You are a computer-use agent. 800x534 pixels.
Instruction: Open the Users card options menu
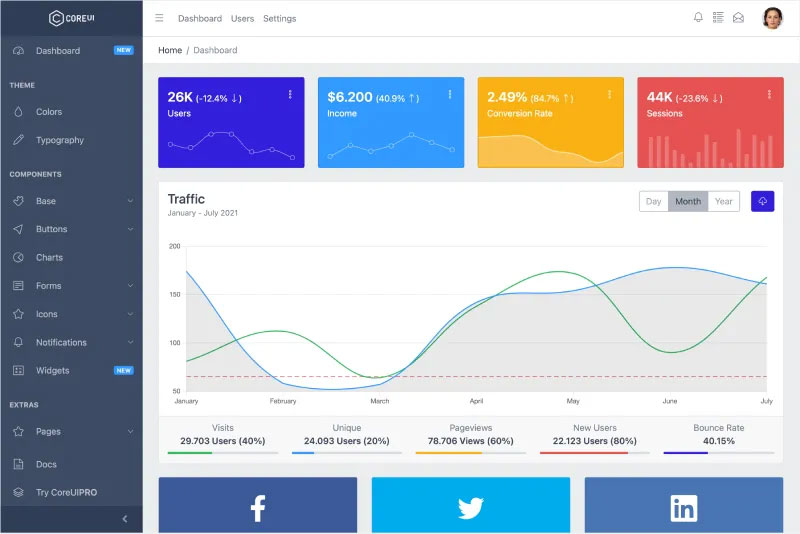290,95
